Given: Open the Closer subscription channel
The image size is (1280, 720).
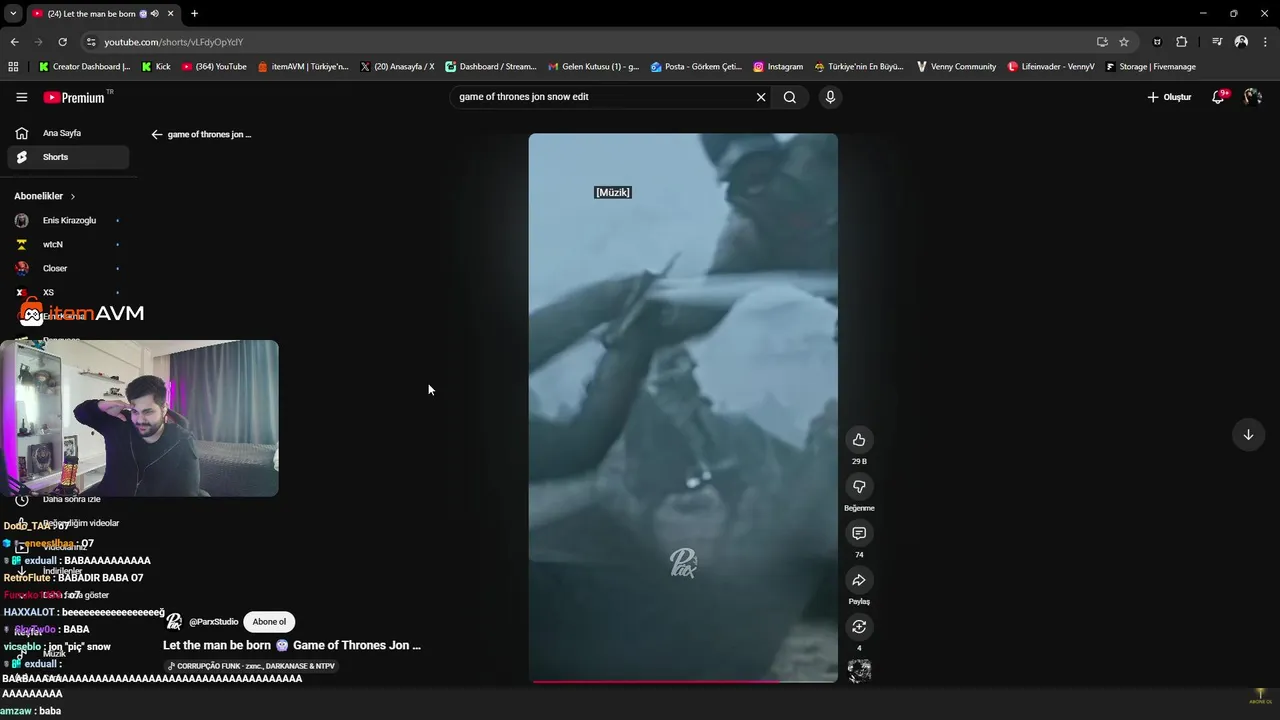Looking at the screenshot, I should tap(68, 268).
